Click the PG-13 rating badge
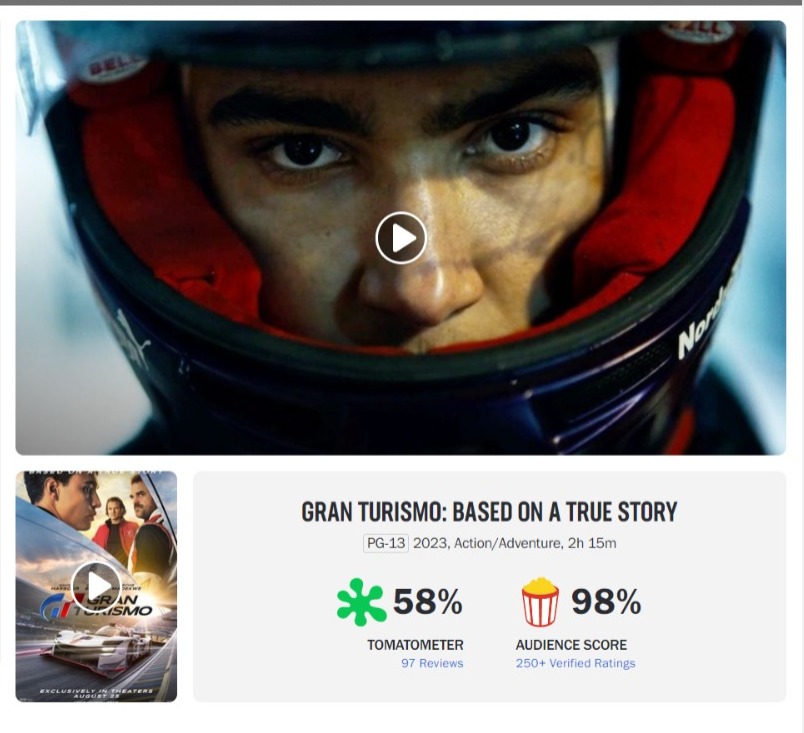This screenshot has width=804, height=733. (386, 543)
